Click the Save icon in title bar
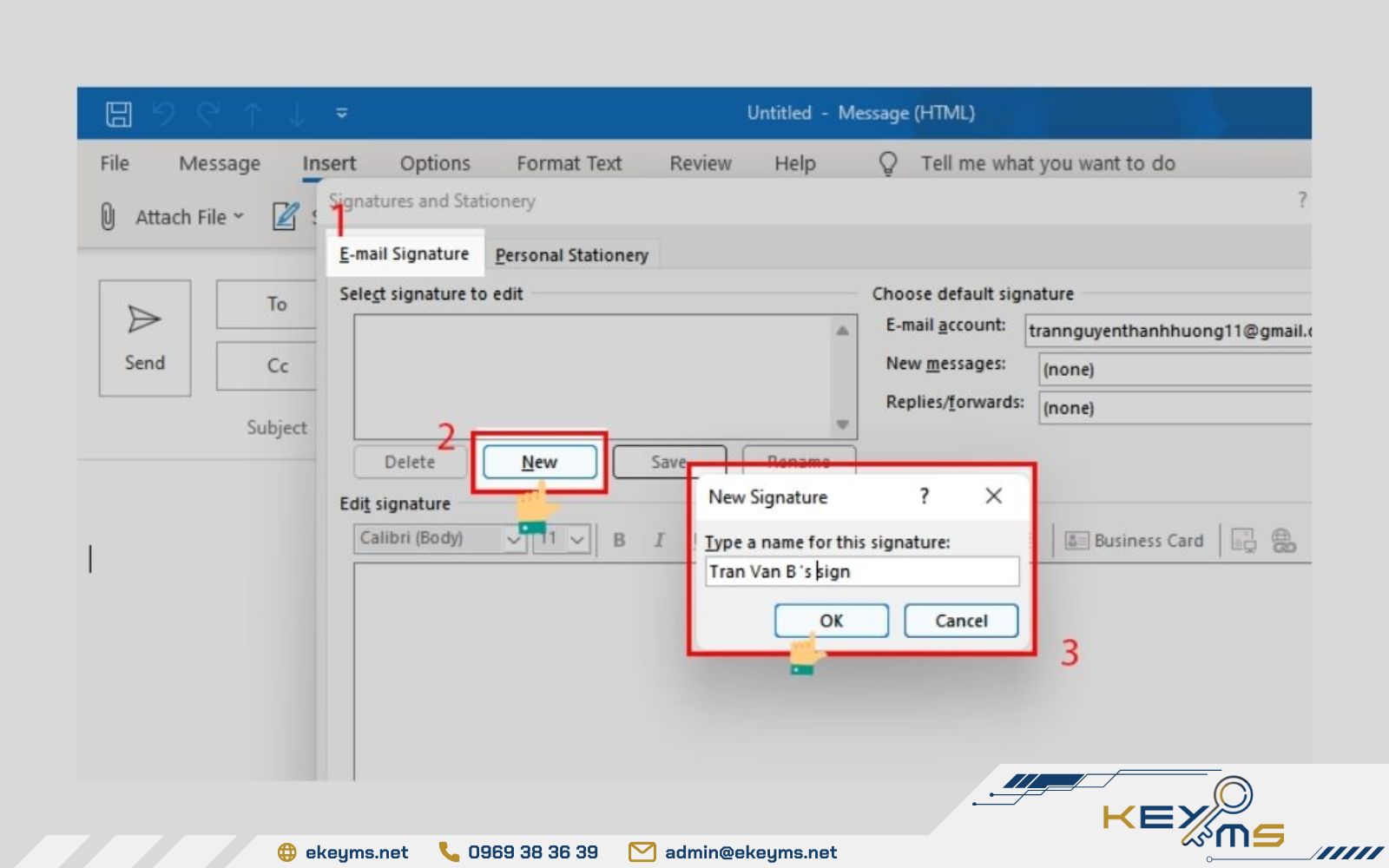Viewport: 1389px width, 868px height. (x=119, y=114)
